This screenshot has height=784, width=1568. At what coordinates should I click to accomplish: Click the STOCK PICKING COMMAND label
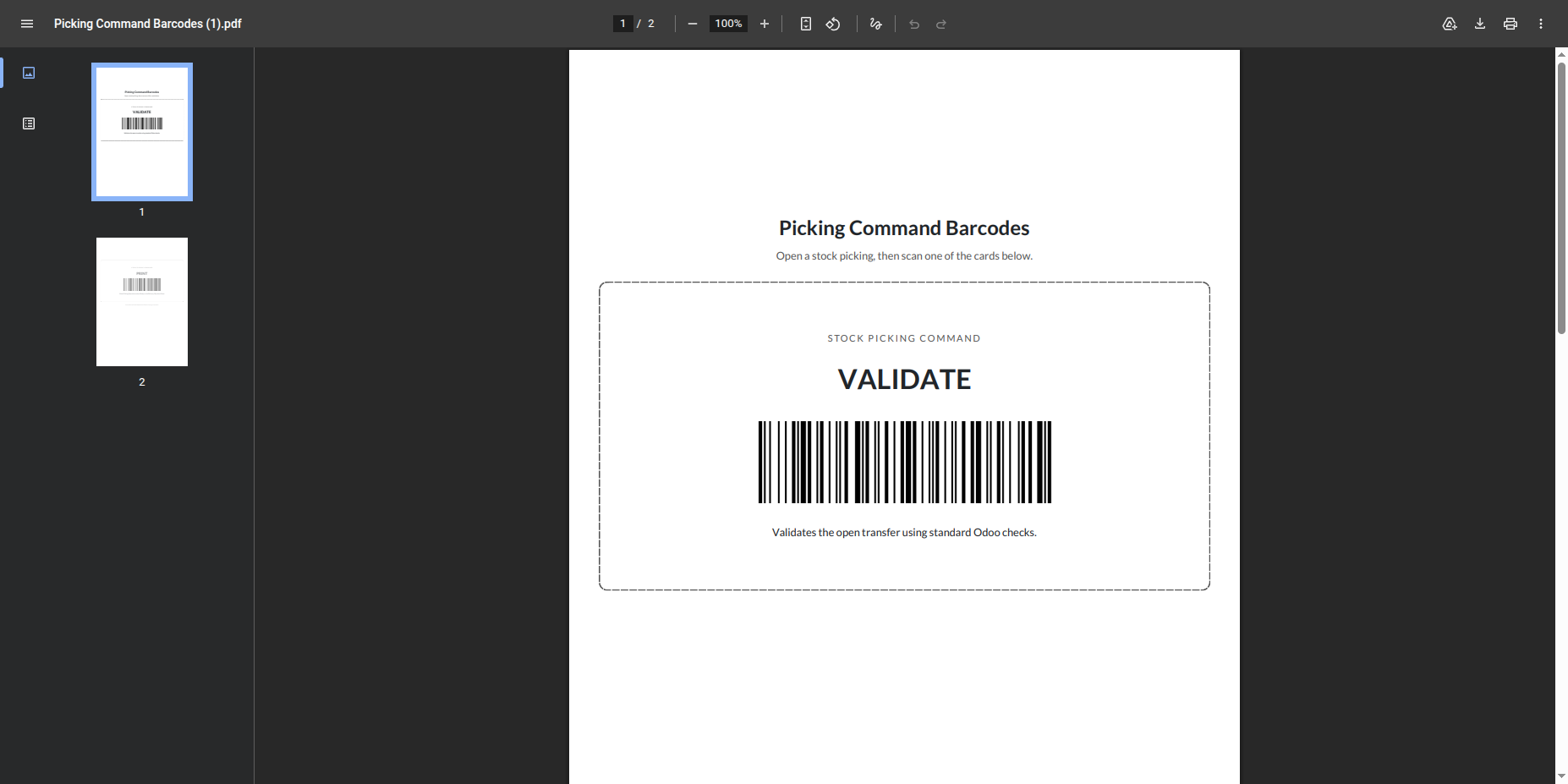(904, 338)
